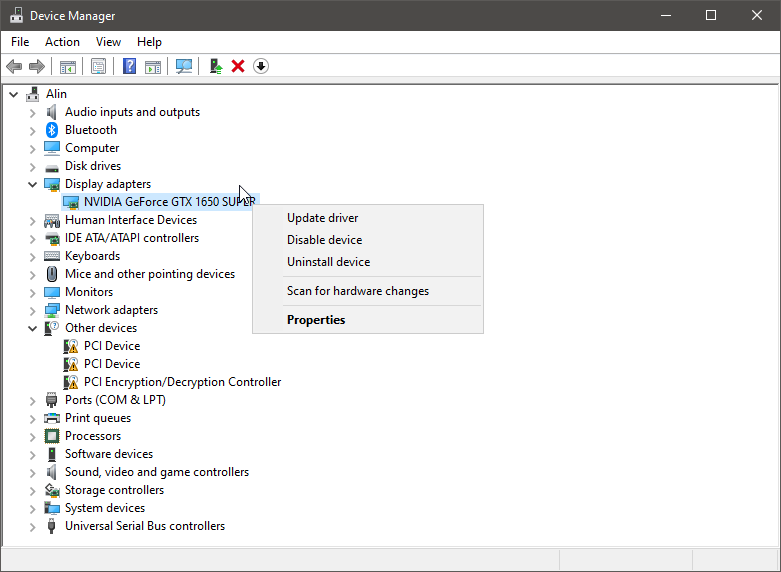Collapse the Display adapters category
This screenshot has height=572, width=781.
coord(32,184)
